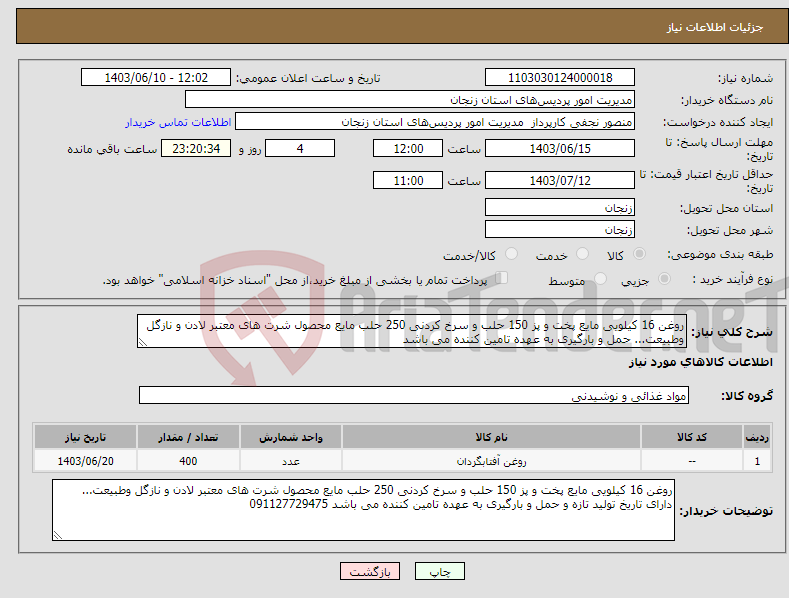Click the تعداد / مقدار column header
Viewport: 789px width, 598px height.
click(188, 437)
